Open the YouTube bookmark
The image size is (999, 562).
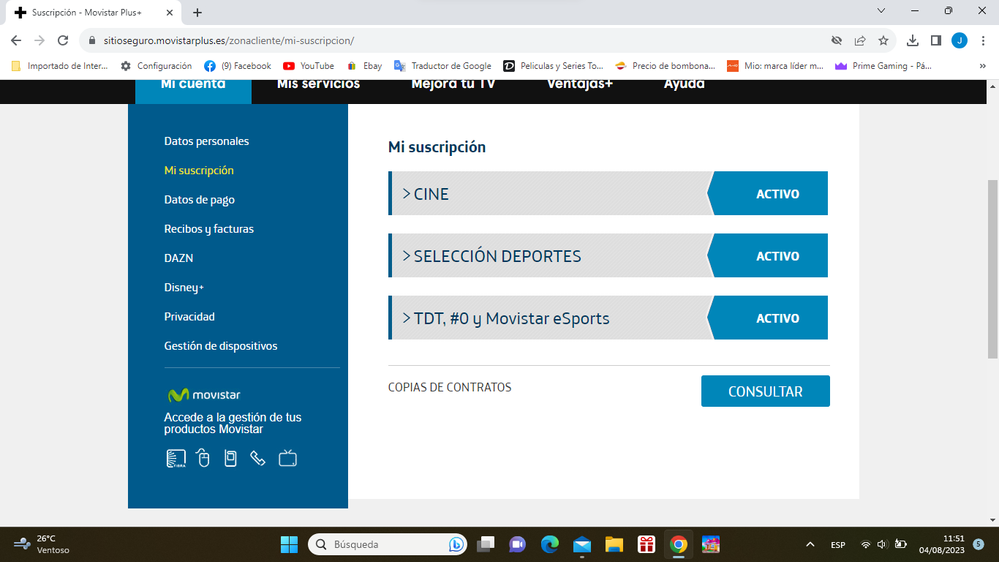(308, 66)
